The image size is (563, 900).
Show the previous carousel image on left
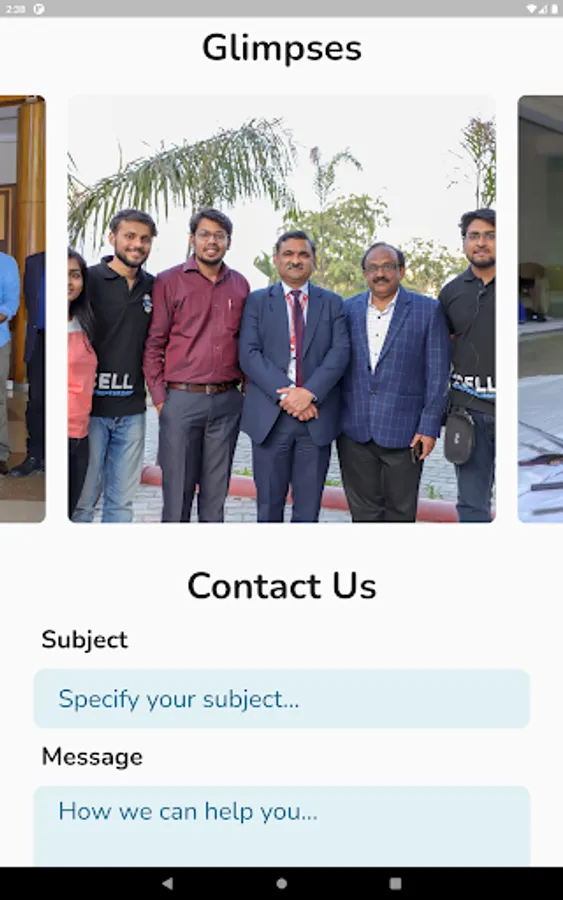click(x=22, y=309)
